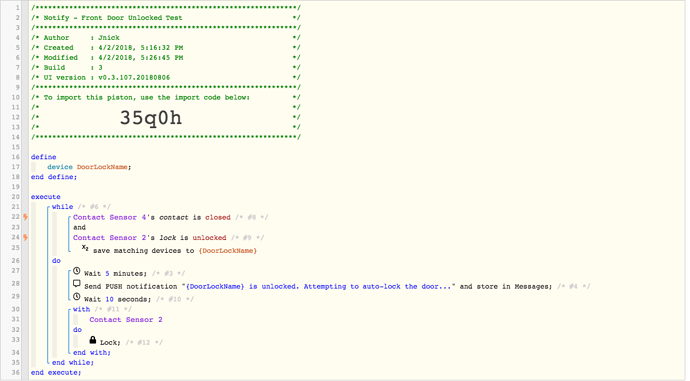Select the import code 35q0h
Viewport: 690px width, 381px height.
coord(151,117)
